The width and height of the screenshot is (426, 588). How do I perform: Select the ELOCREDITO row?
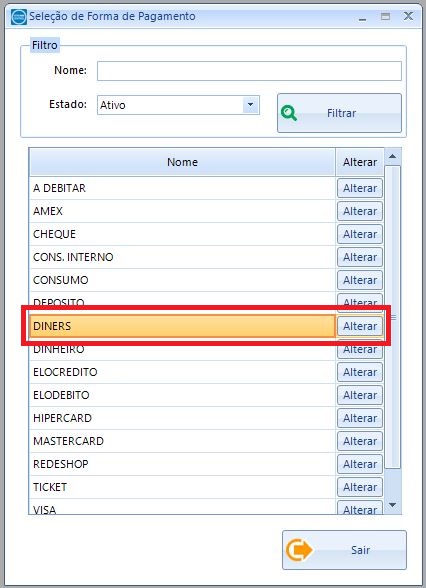click(x=182, y=372)
